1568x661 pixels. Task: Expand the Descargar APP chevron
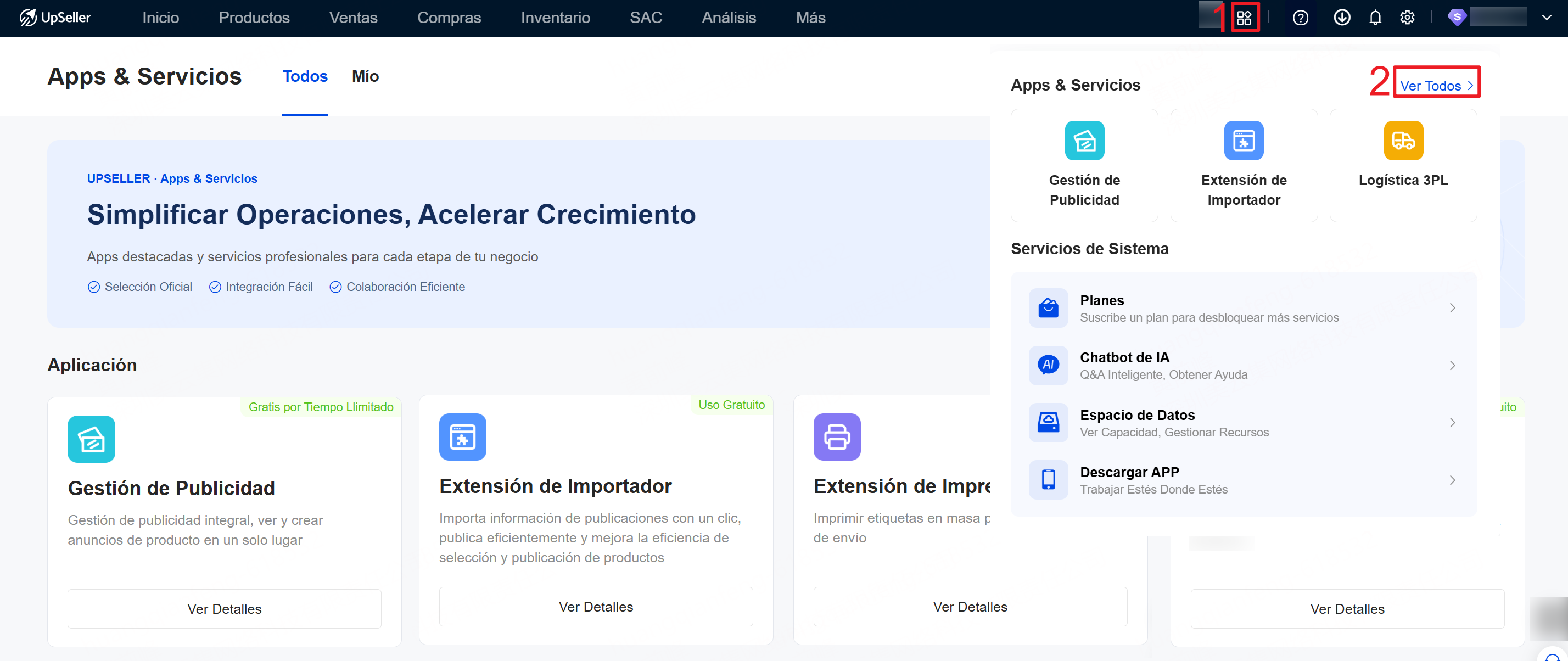(1452, 480)
